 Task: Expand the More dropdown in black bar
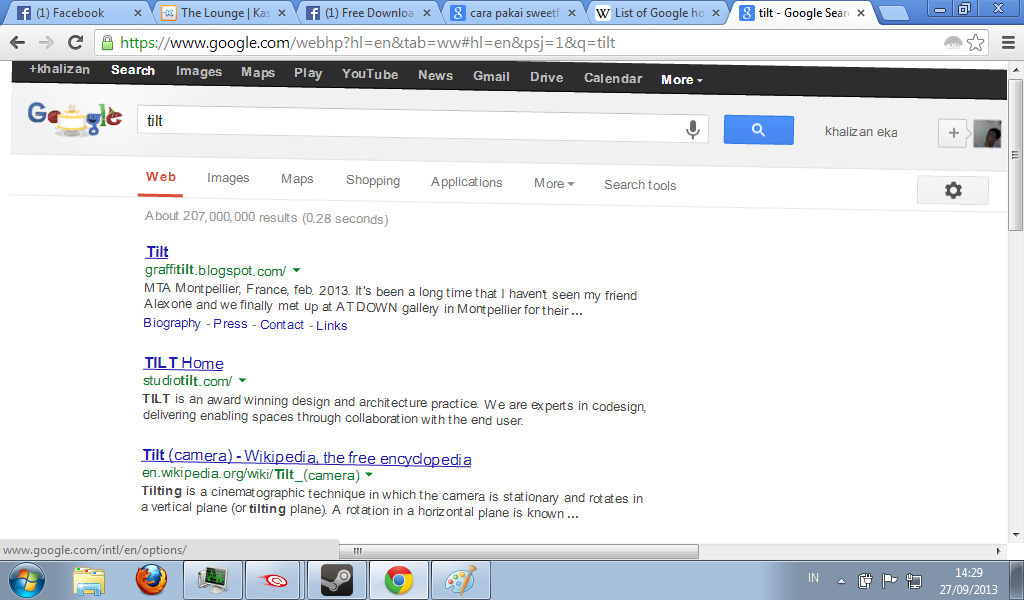(681, 80)
